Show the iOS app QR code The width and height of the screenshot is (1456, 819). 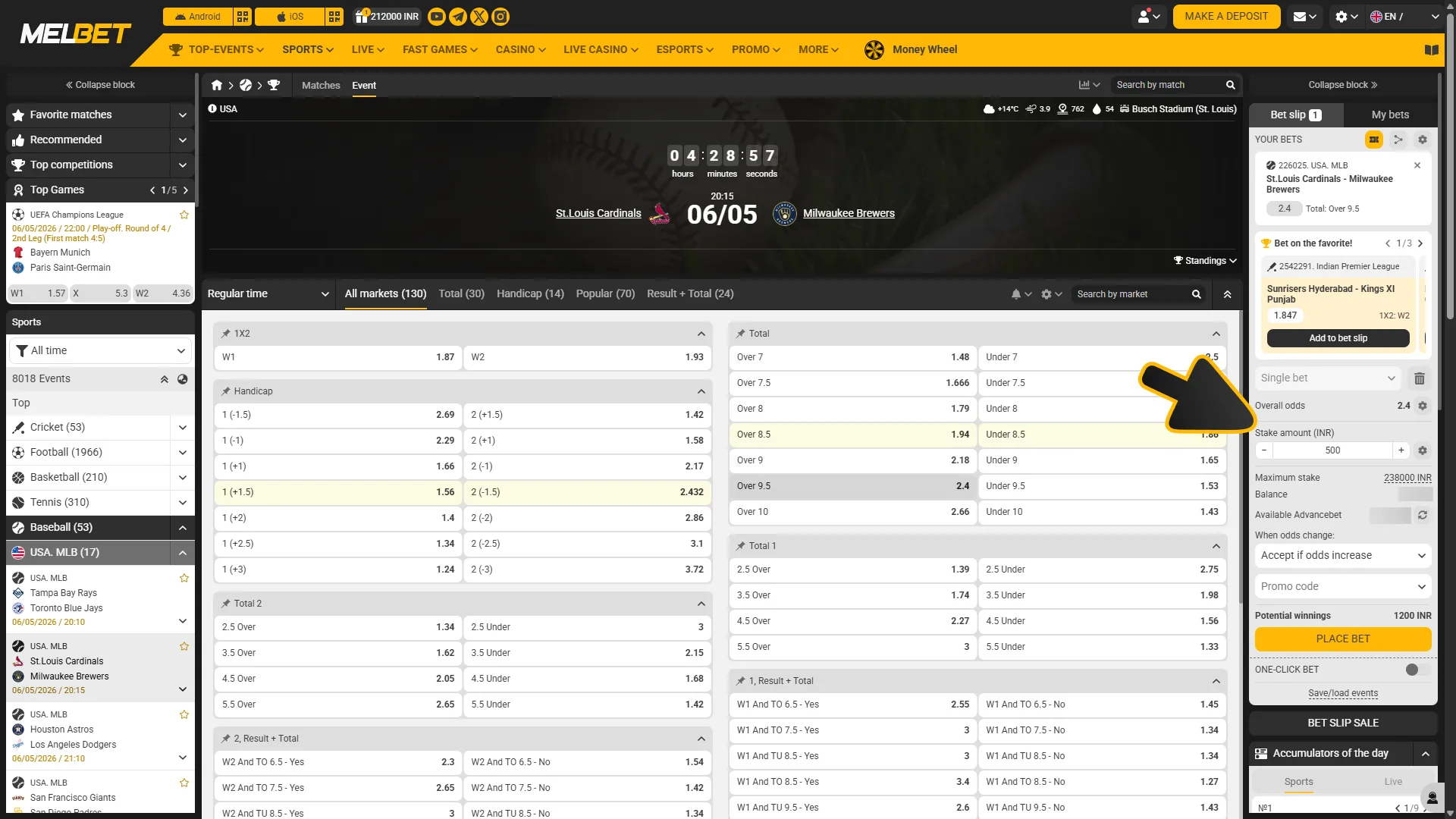[334, 17]
